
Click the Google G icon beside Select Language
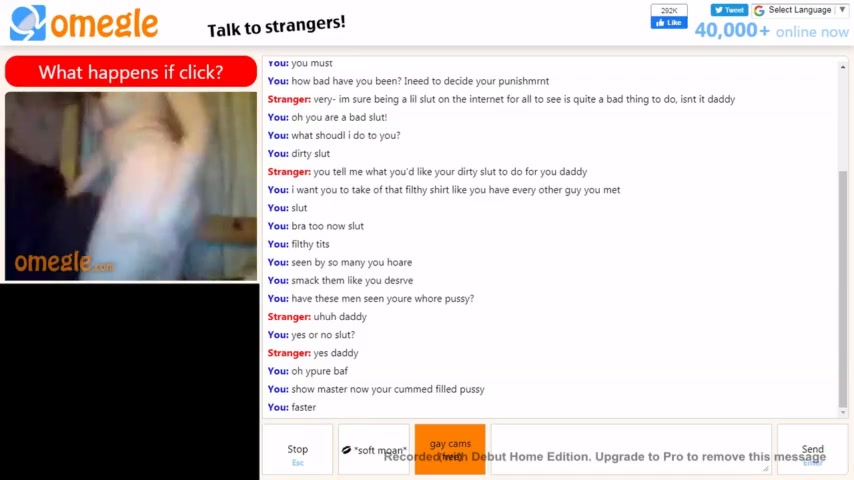click(x=759, y=10)
